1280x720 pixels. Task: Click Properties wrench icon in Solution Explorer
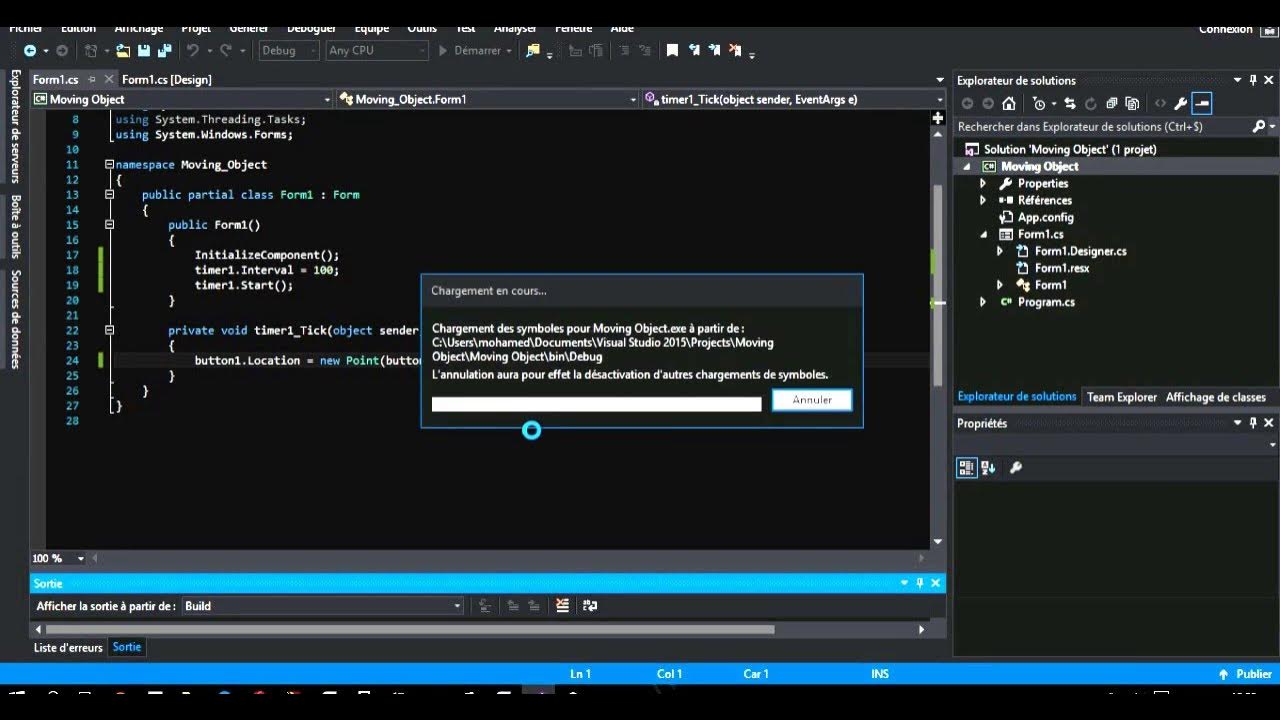1180,103
